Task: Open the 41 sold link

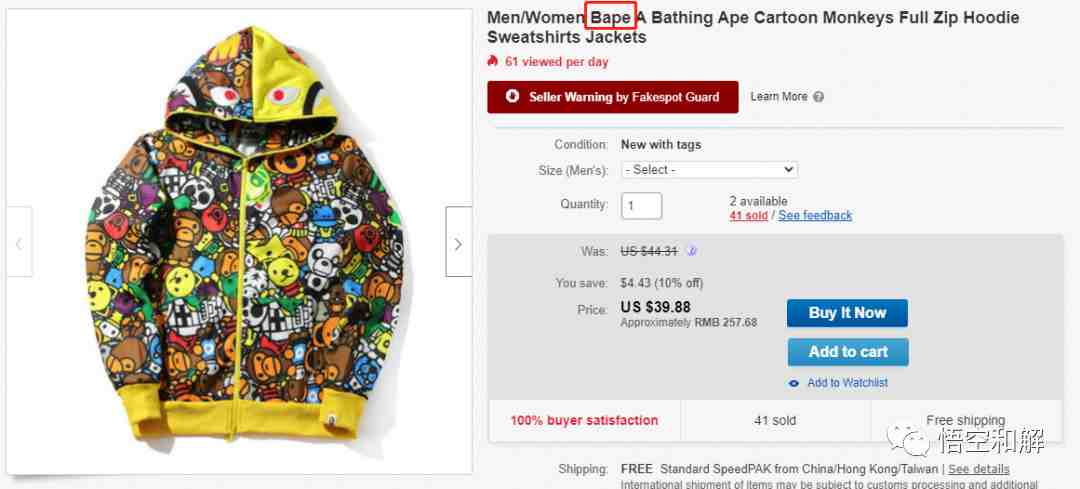Action: (749, 216)
